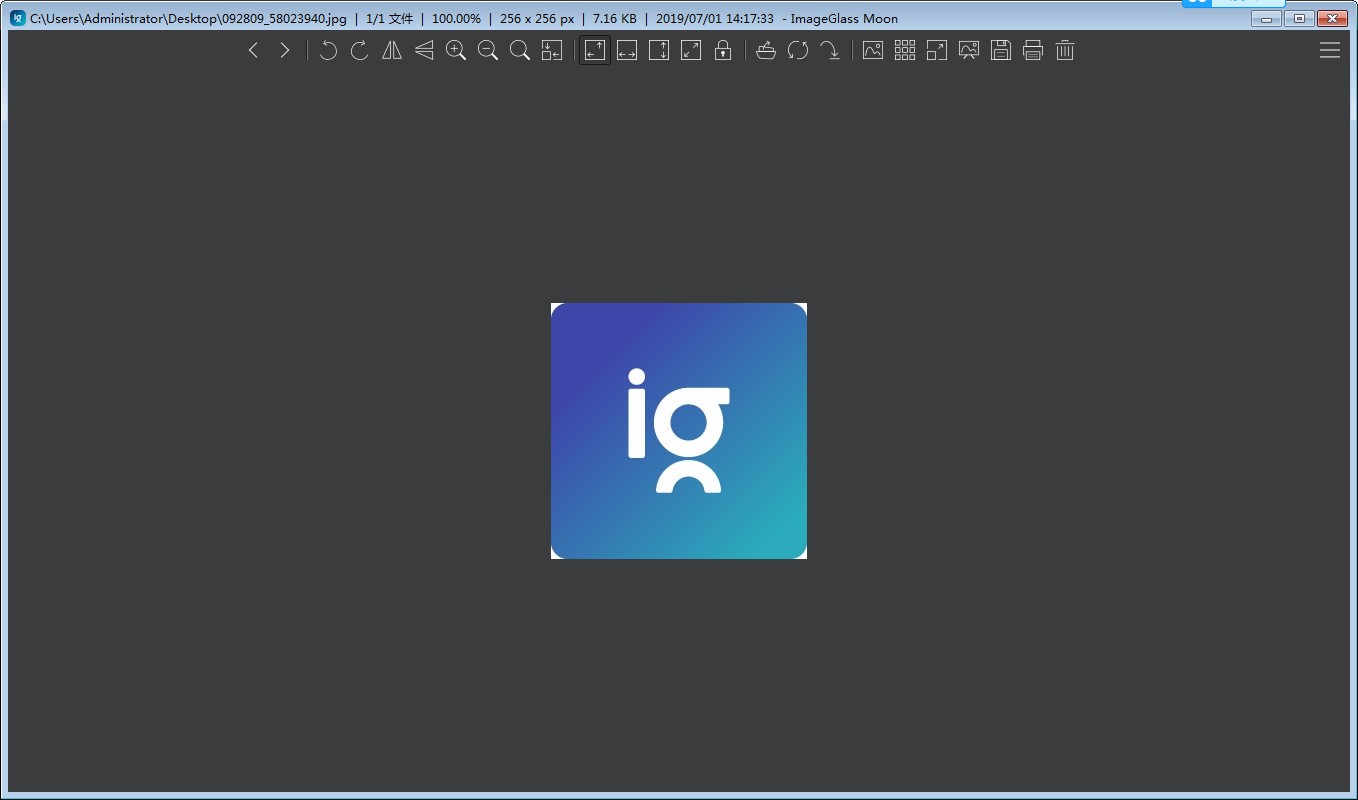Toggle the zoom lock
The image size is (1358, 800).
(723, 50)
